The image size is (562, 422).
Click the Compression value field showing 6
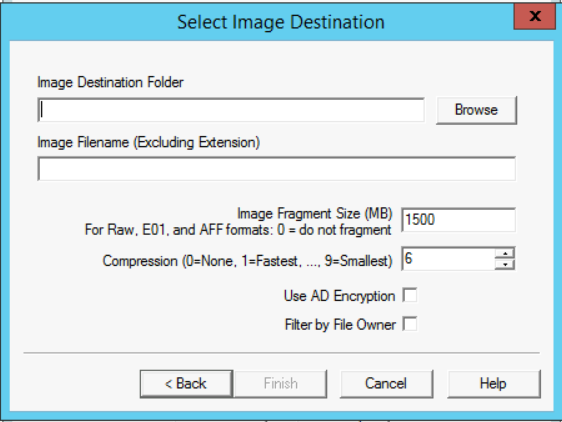[x=448, y=259]
